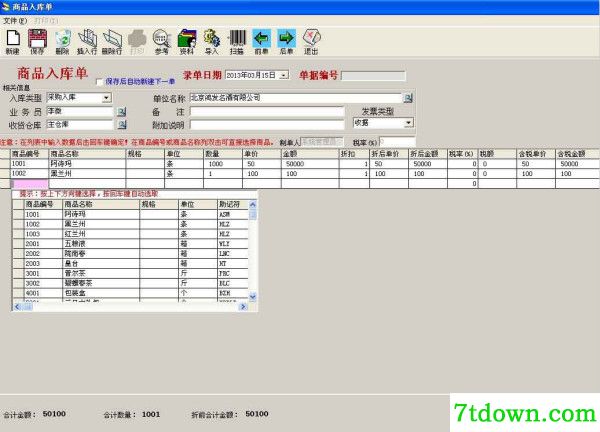Go to next order with 后单 arrow
Viewport: 600px width, 432px height.
(287, 41)
